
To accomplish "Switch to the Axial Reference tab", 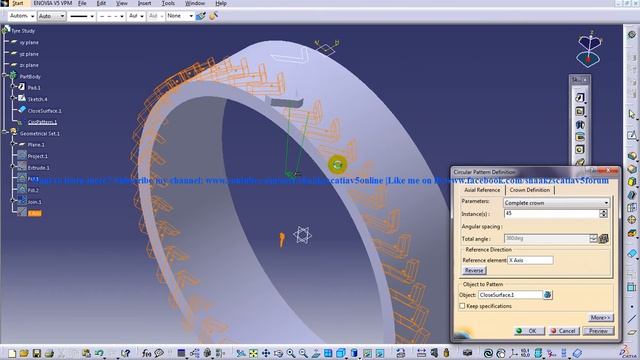I will 482,190.
